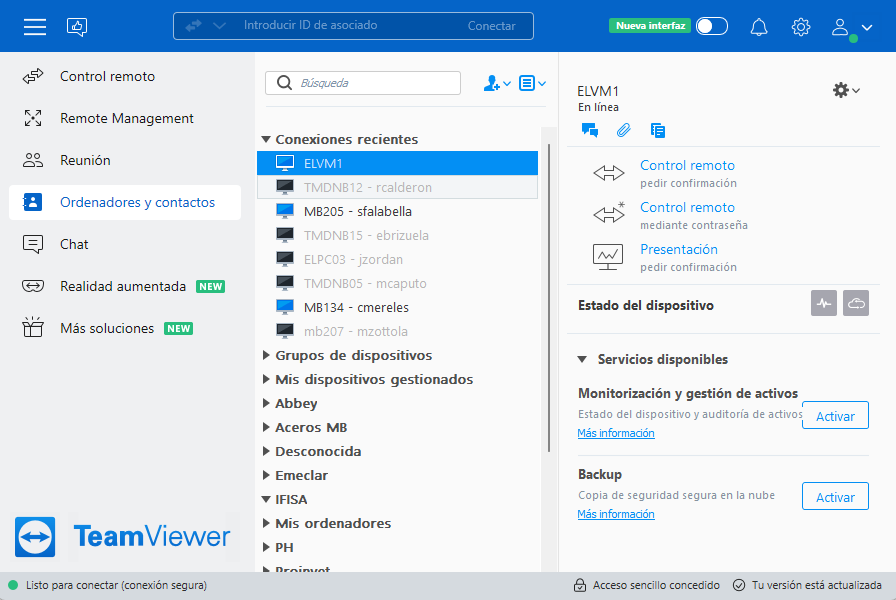This screenshot has width=896, height=600.
Task: Click the file transfer paperclip icon
Action: (621, 130)
